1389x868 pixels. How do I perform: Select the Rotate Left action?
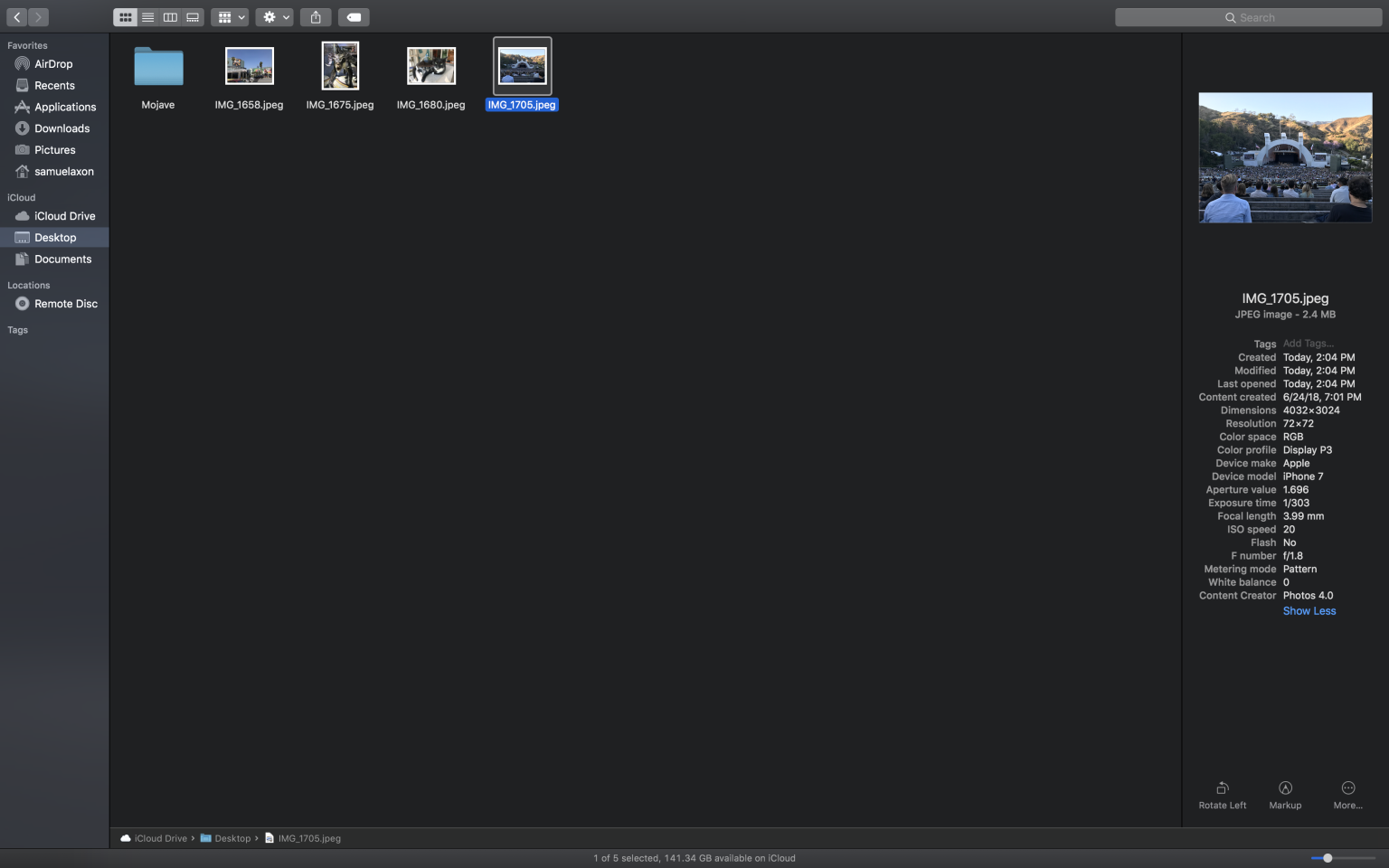tap(1222, 794)
